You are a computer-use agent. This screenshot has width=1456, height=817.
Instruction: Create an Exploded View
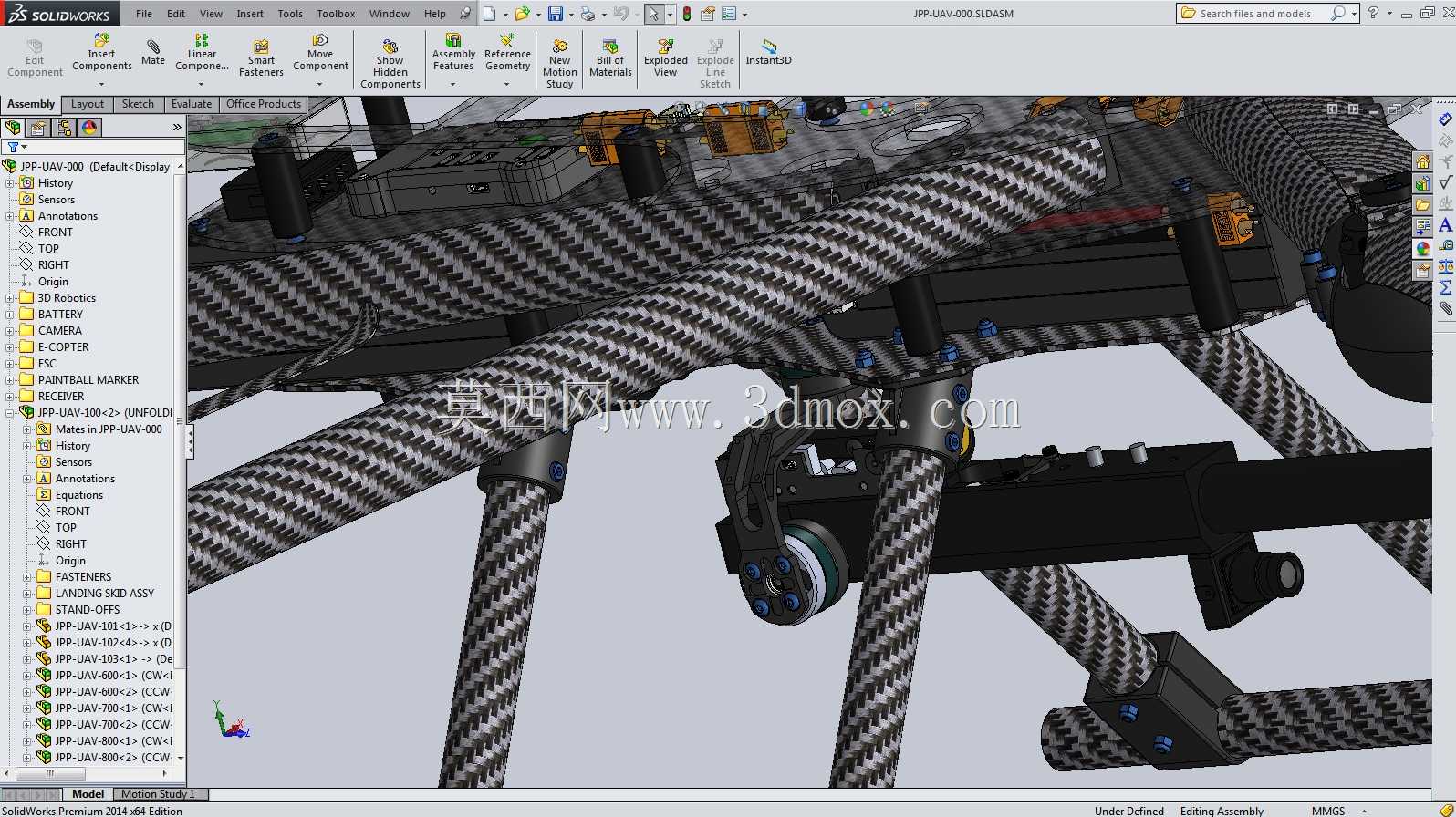click(666, 58)
